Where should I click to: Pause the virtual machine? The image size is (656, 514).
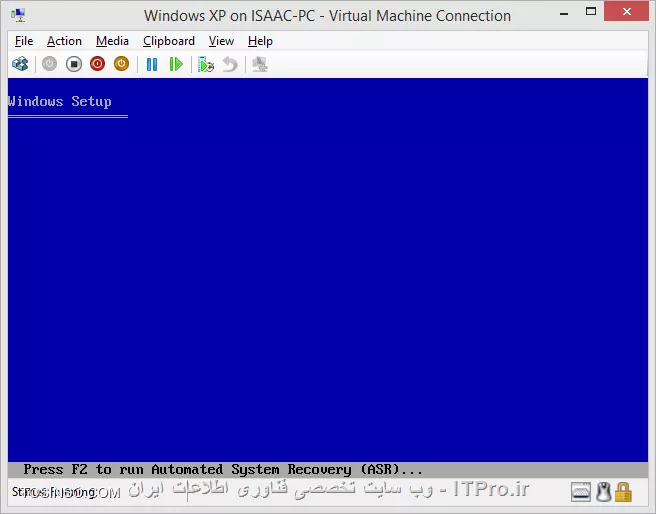pos(152,64)
